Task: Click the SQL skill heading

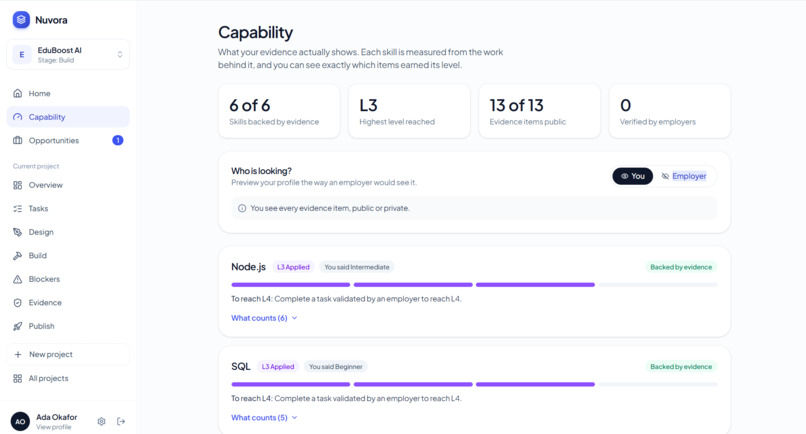Action: [x=241, y=367]
